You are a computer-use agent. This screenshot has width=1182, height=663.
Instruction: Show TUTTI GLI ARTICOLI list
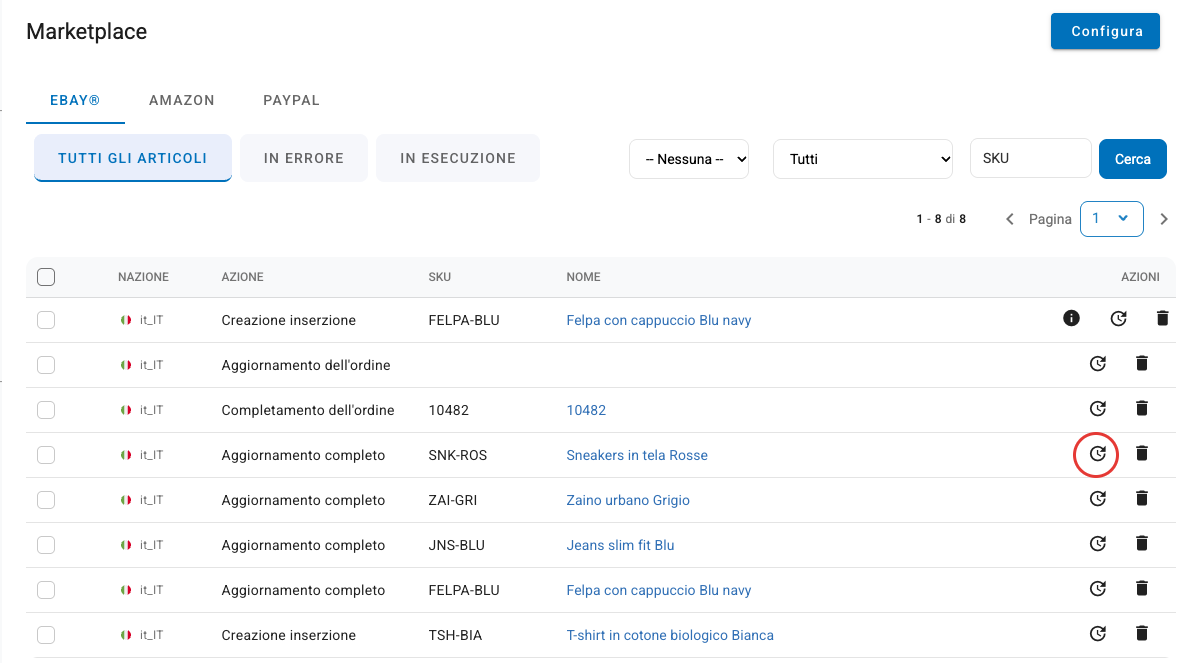[x=133, y=158]
